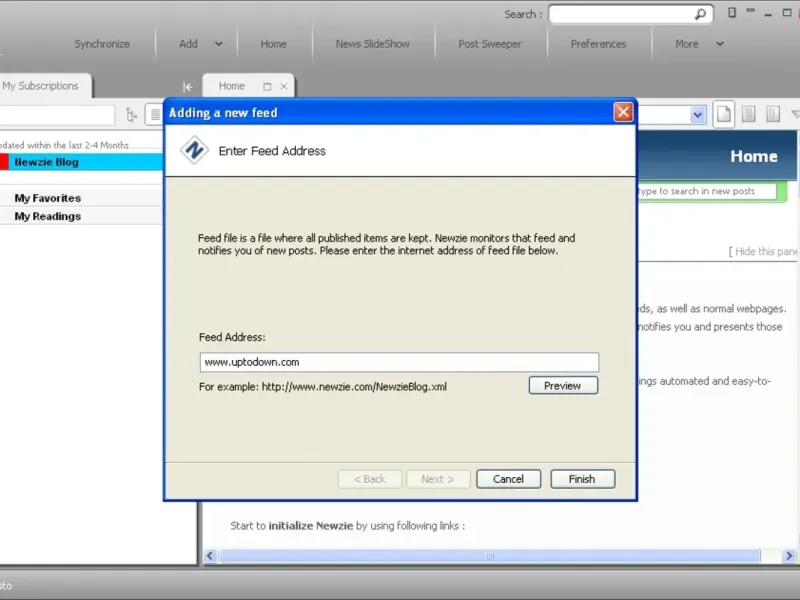The height and width of the screenshot is (600, 800).
Task: Expand the More dropdown arrow
Action: tap(720, 44)
